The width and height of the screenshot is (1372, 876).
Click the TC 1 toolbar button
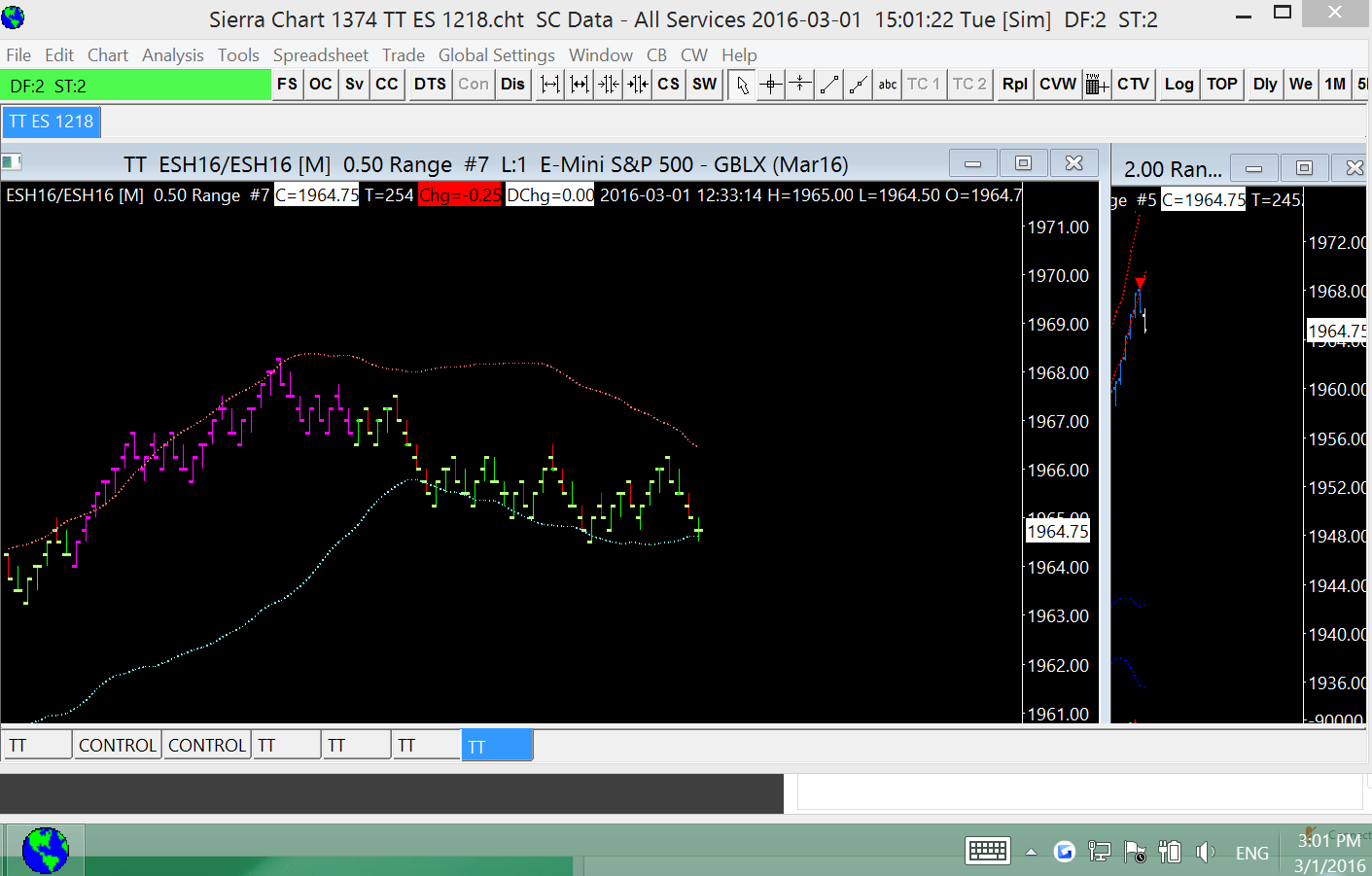(924, 85)
